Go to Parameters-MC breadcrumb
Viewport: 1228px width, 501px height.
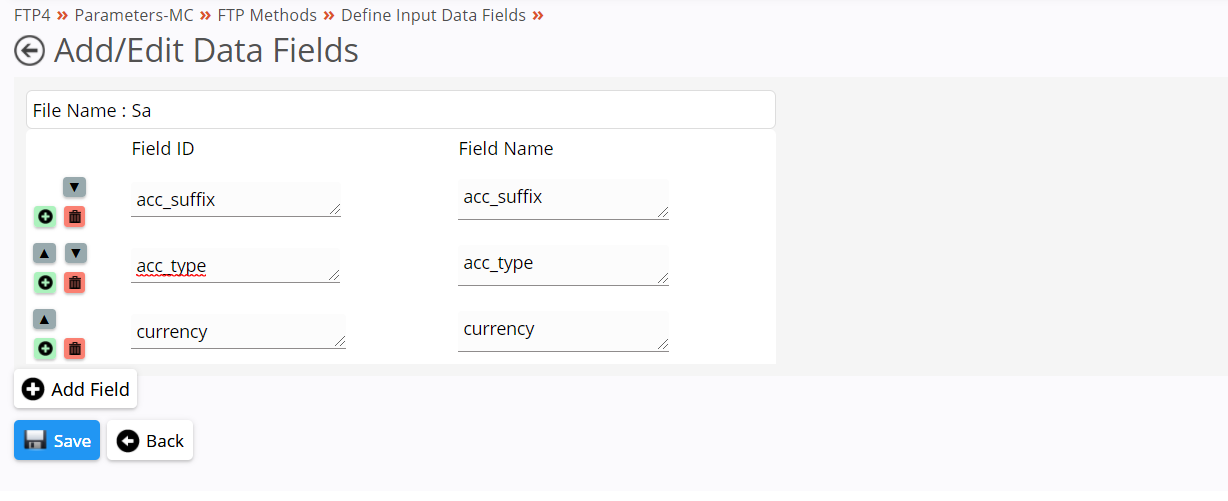click(134, 15)
